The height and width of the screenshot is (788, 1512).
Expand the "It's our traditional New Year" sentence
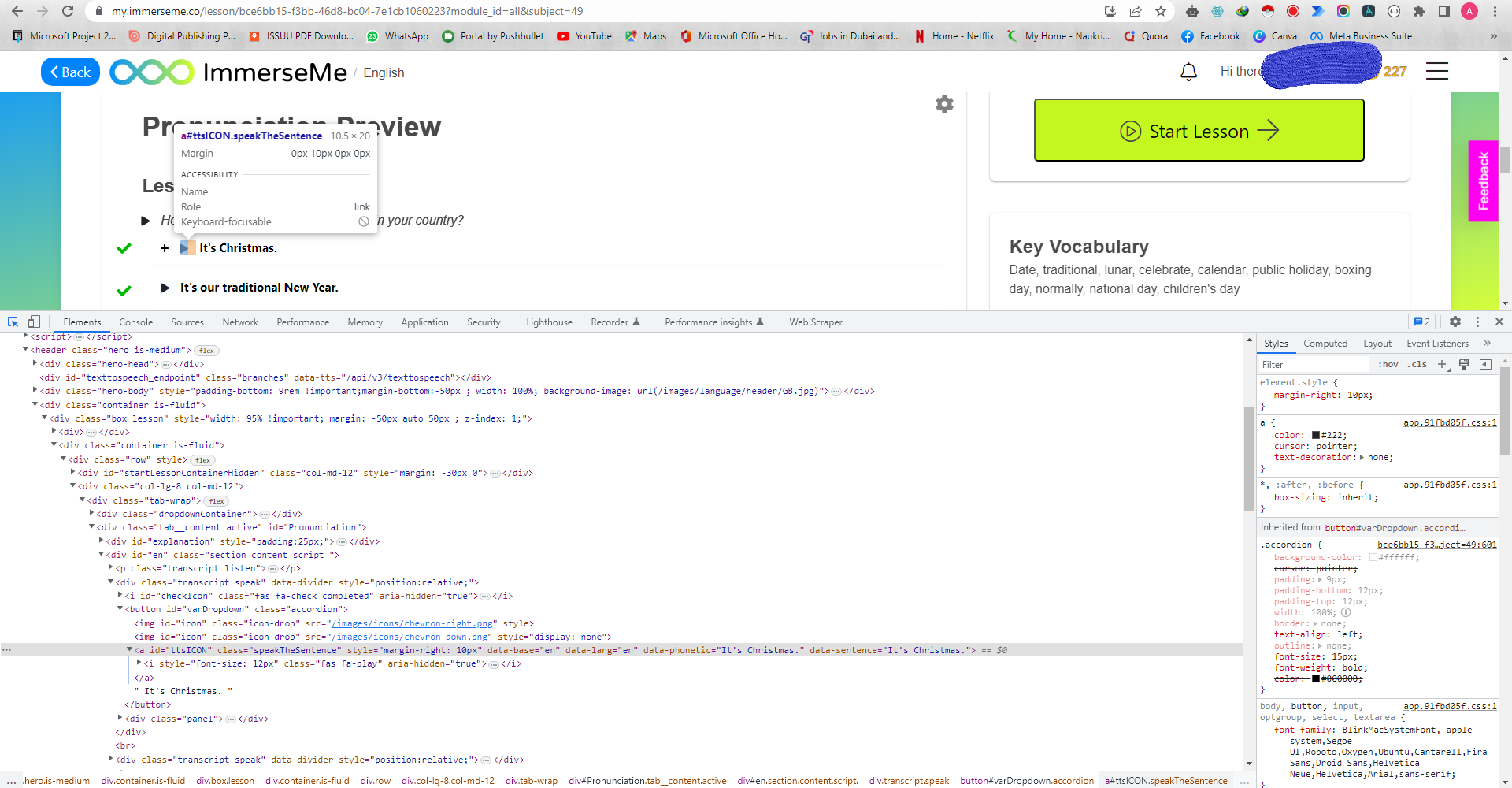click(165, 288)
